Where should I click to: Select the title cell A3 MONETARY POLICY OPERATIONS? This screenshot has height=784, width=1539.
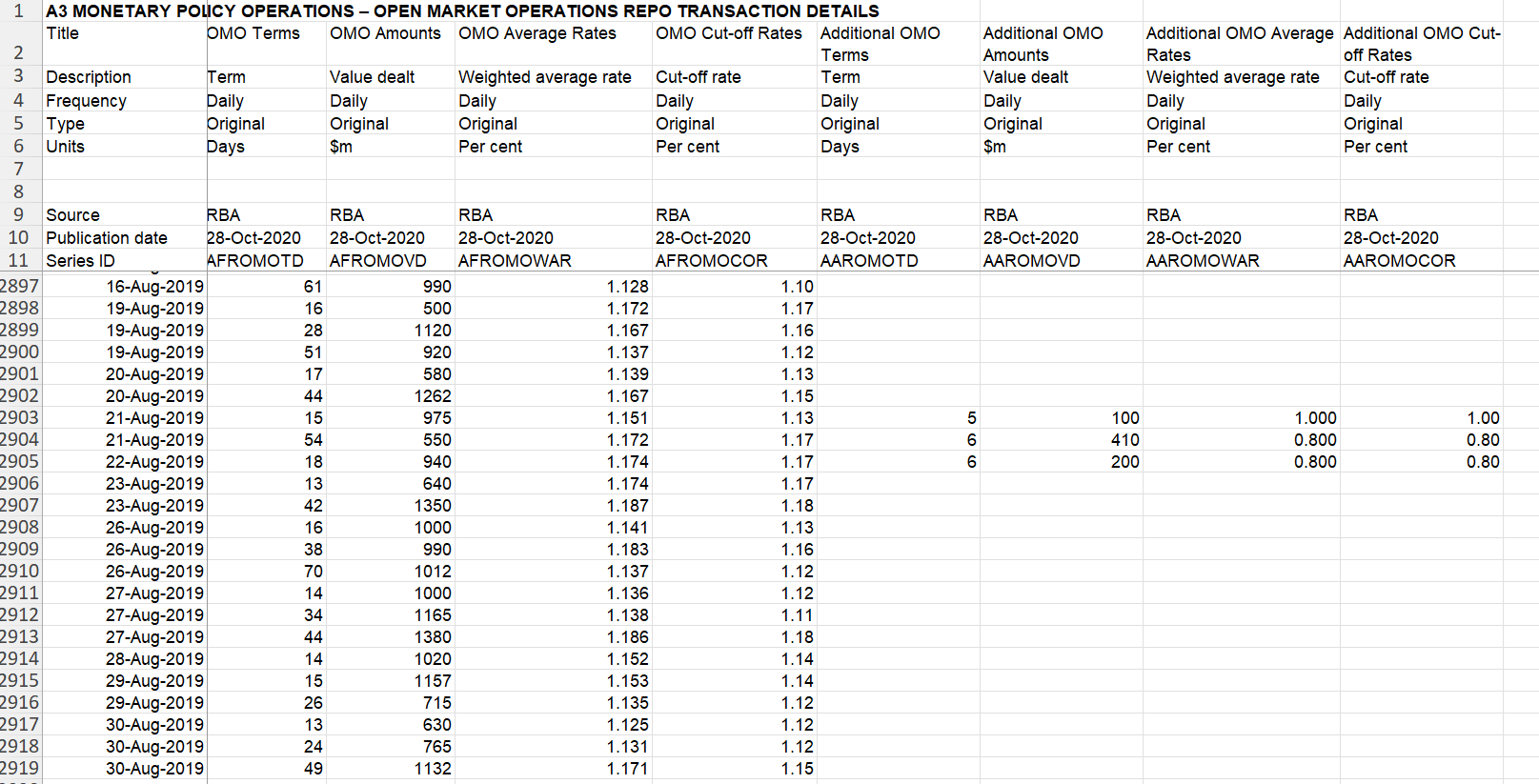coord(462,11)
